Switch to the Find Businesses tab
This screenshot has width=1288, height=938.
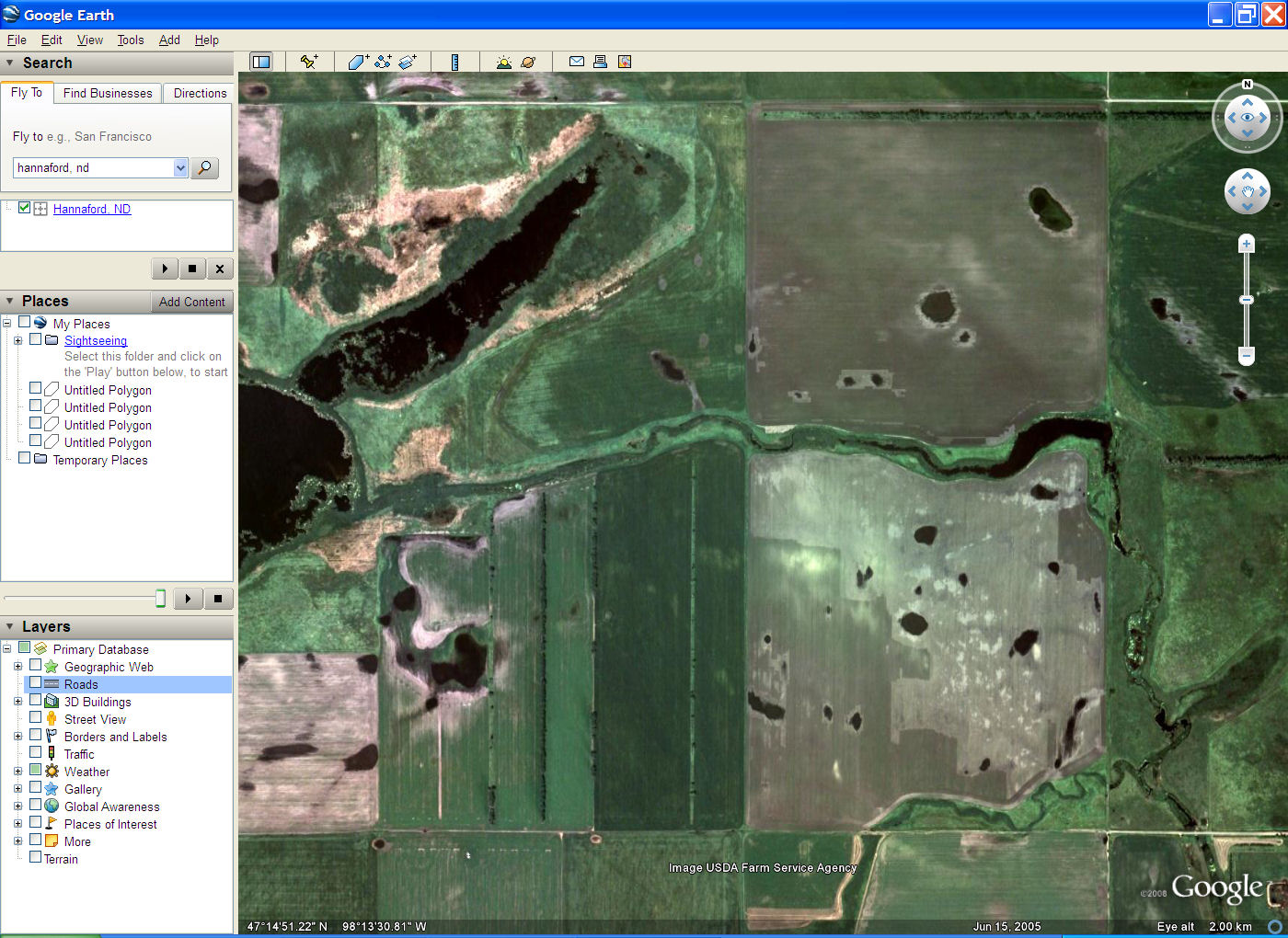[108, 93]
